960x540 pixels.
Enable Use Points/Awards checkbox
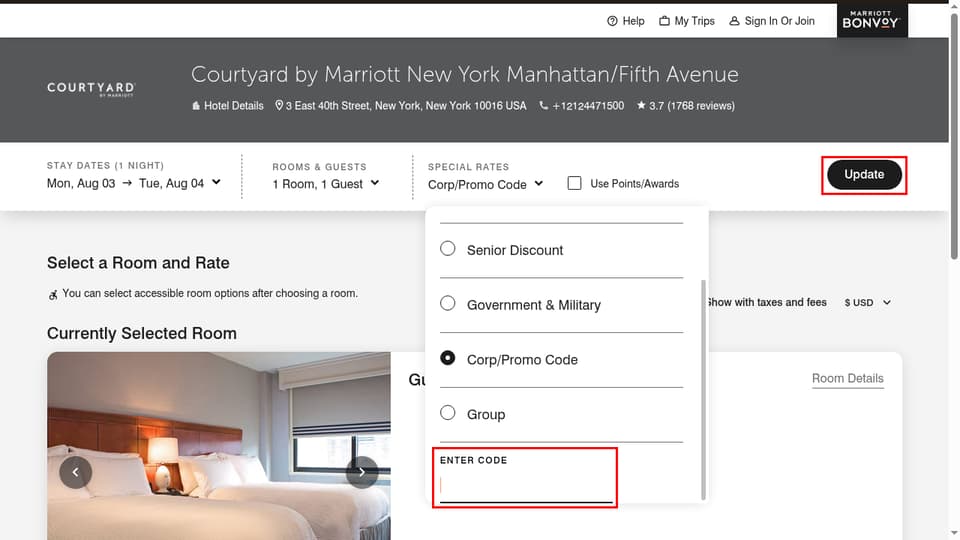click(574, 183)
